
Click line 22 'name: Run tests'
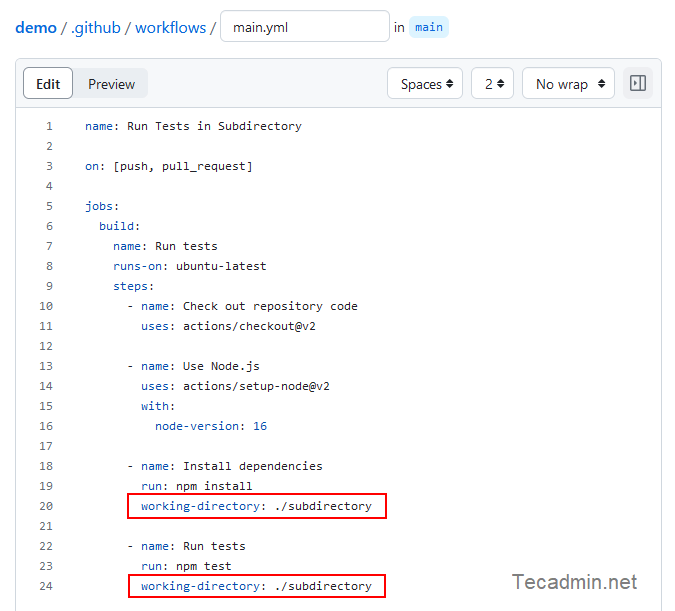click(186, 546)
